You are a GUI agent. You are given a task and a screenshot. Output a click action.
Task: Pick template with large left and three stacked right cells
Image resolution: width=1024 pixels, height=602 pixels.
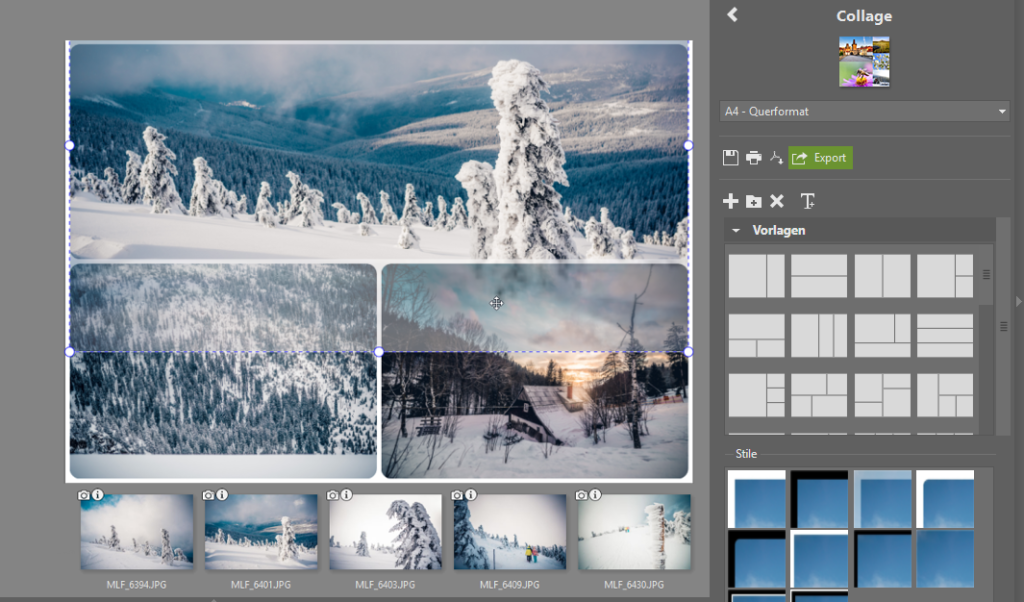pos(756,395)
